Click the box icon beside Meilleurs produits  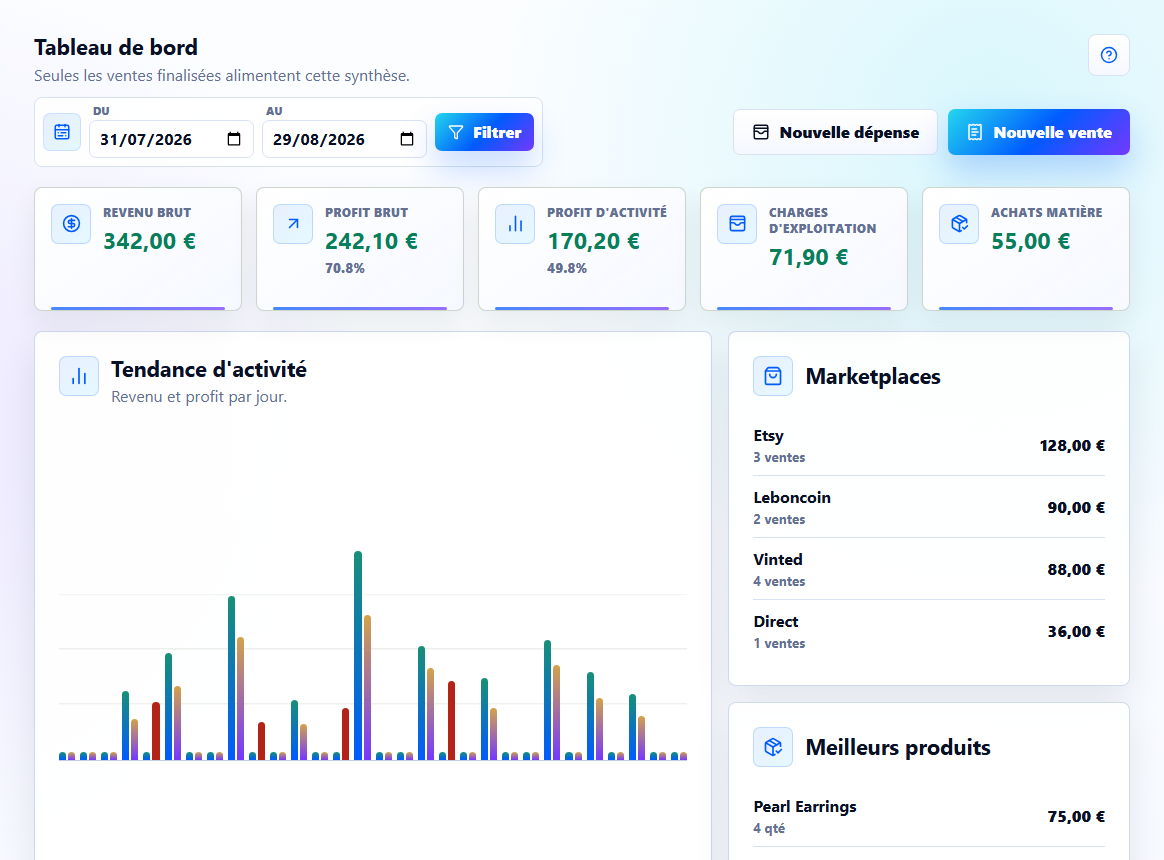(773, 747)
